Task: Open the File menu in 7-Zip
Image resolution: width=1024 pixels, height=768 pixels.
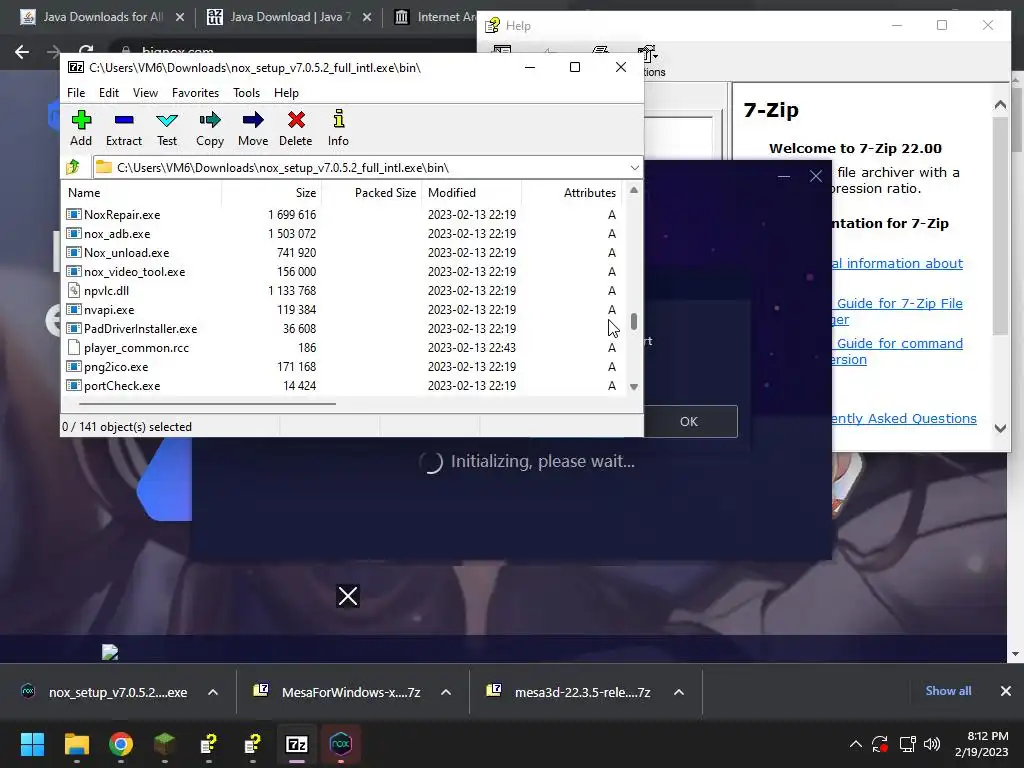Action: tap(76, 93)
